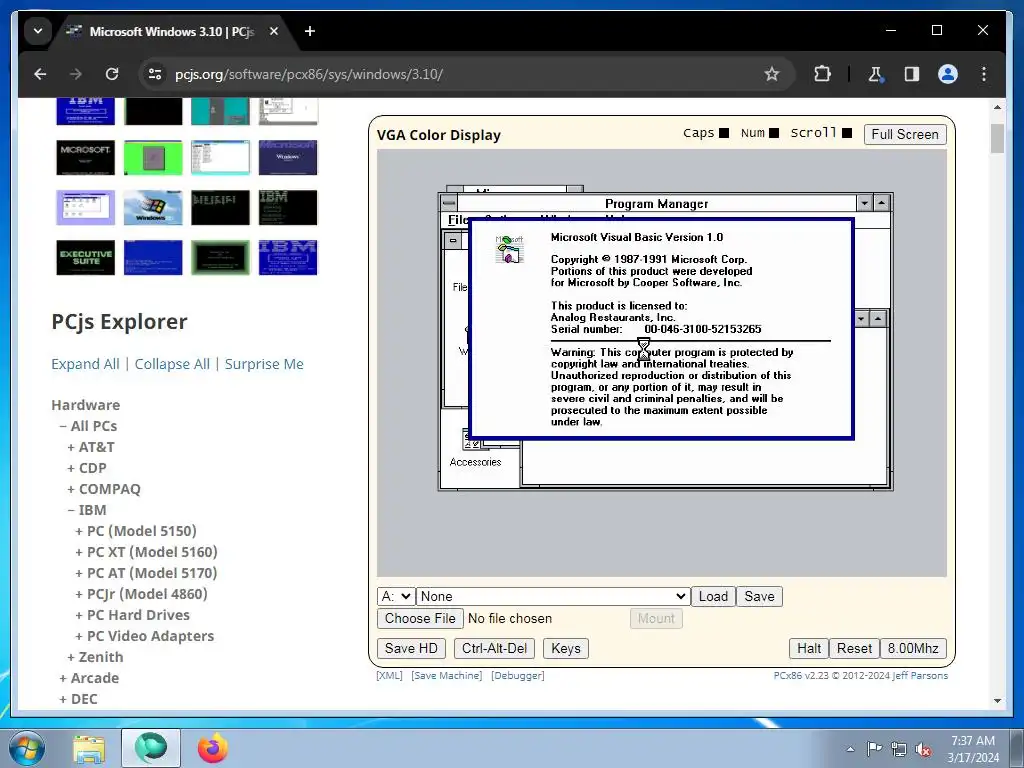Viewport: 1024px width, 768px height.
Task: Open the Chrome three-dot menu
Action: (984, 74)
